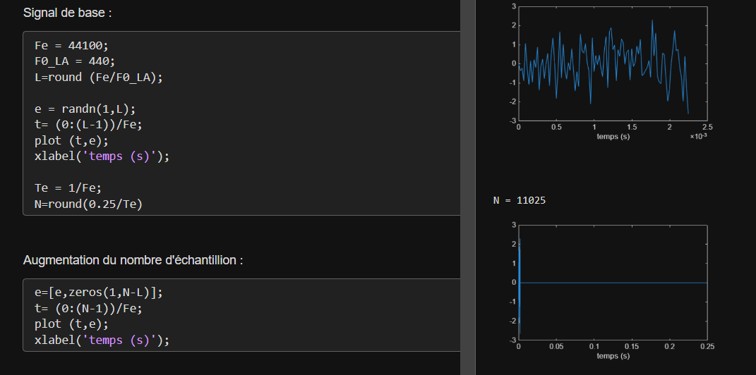Screen dimensions: 756x375
Task: Click the '×10⁻³' exponent label on the top plot
Action: pyautogui.click(x=698, y=136)
